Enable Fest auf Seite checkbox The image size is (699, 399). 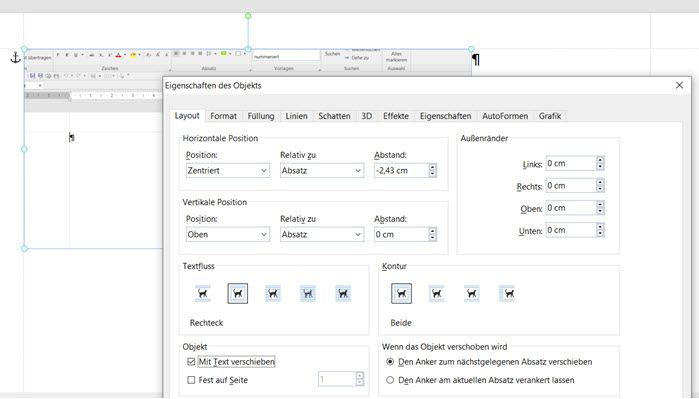(191, 380)
